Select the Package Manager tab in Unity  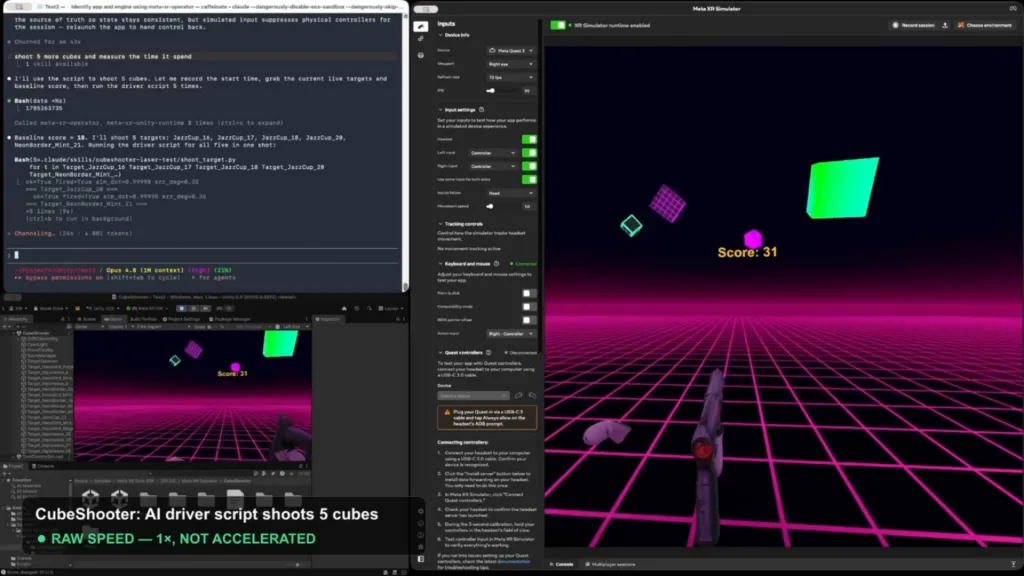(x=229, y=319)
